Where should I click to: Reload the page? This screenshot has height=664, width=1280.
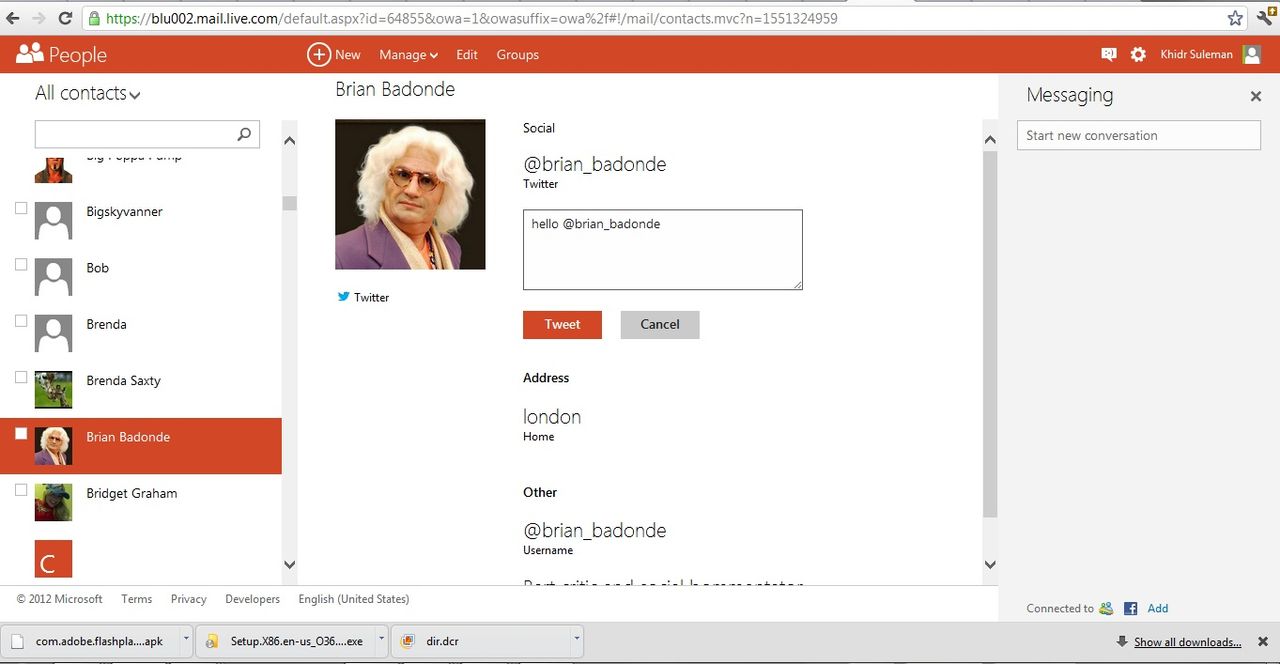point(66,18)
